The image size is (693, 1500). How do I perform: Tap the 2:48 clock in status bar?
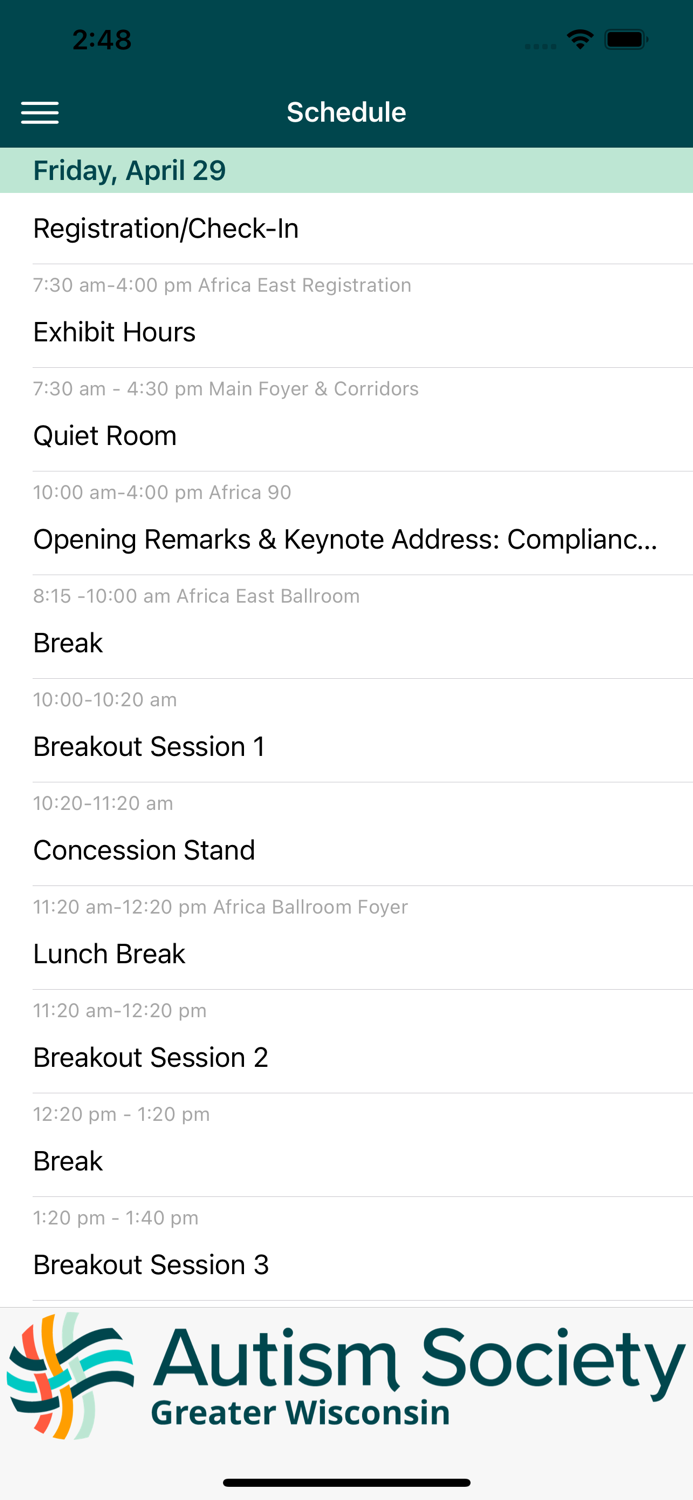pyautogui.click(x=102, y=40)
